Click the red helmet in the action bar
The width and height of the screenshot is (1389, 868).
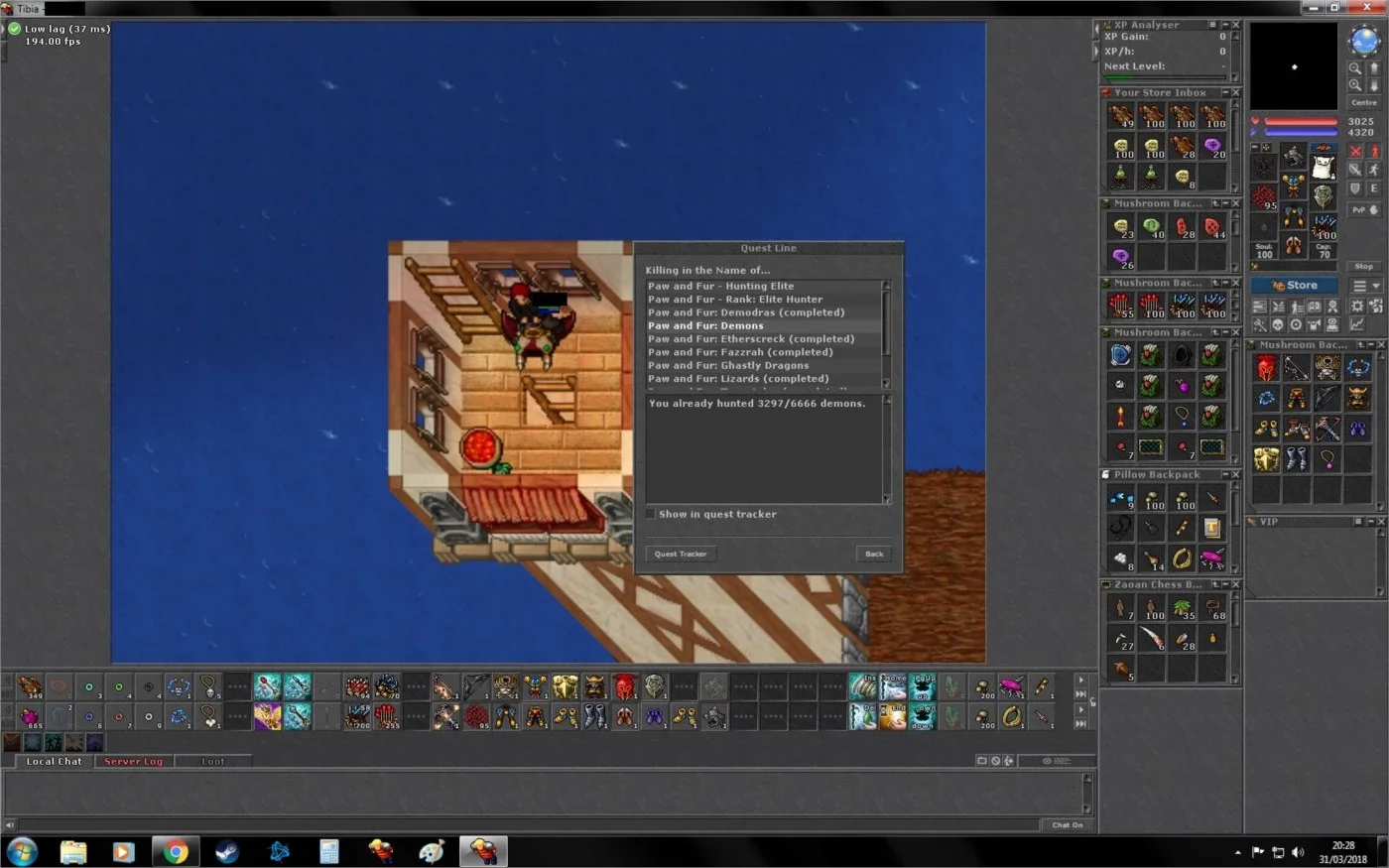pyautogui.click(x=624, y=685)
